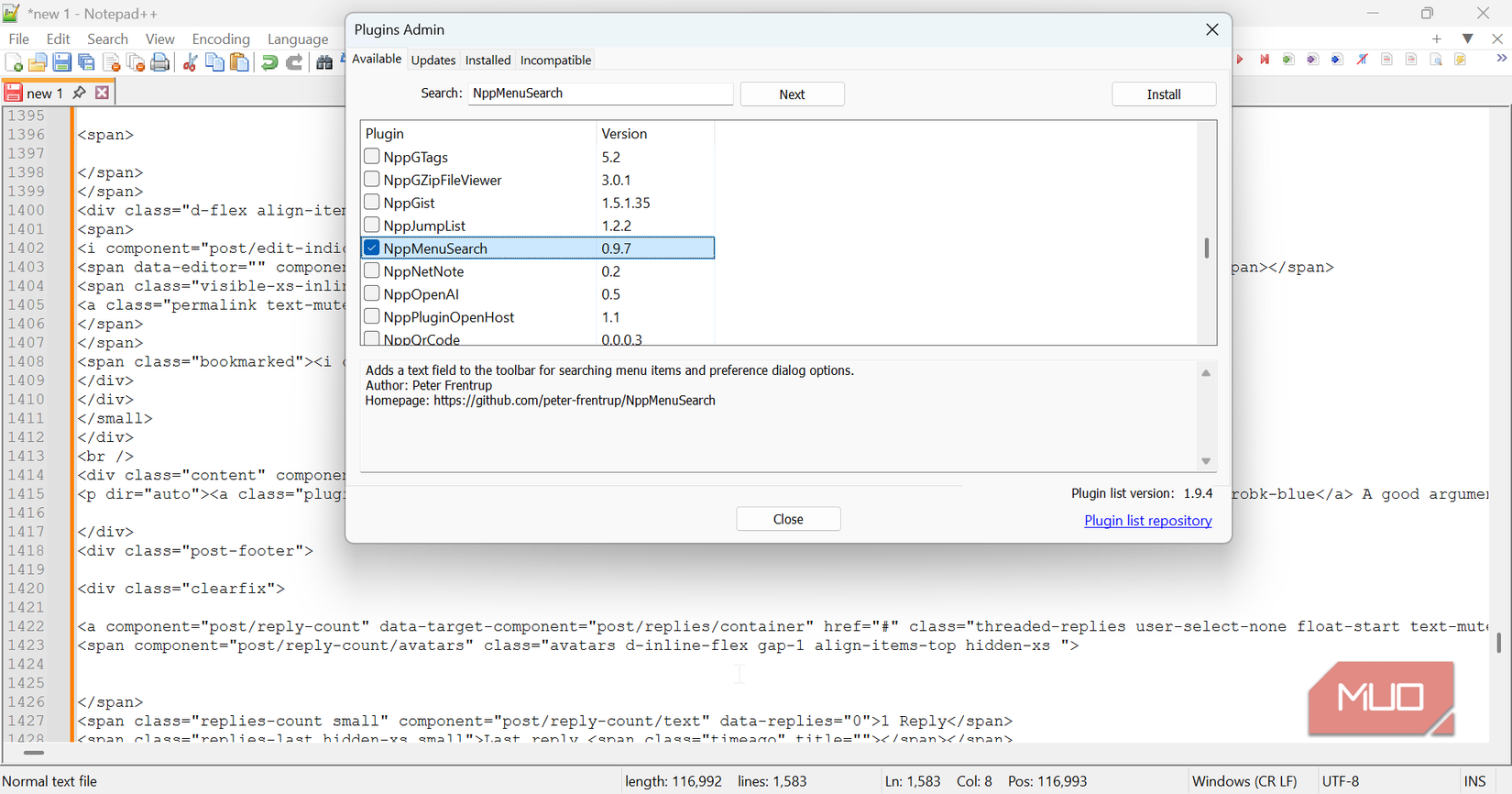Switch to the Incompatible tab
The image size is (1512, 794).
pyautogui.click(x=555, y=61)
